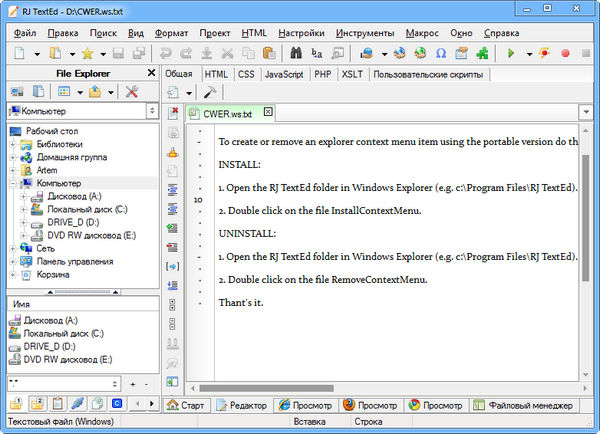The width and height of the screenshot is (600, 434).
Task: Click the brush icon in editor side toolbar
Action: [172, 153]
